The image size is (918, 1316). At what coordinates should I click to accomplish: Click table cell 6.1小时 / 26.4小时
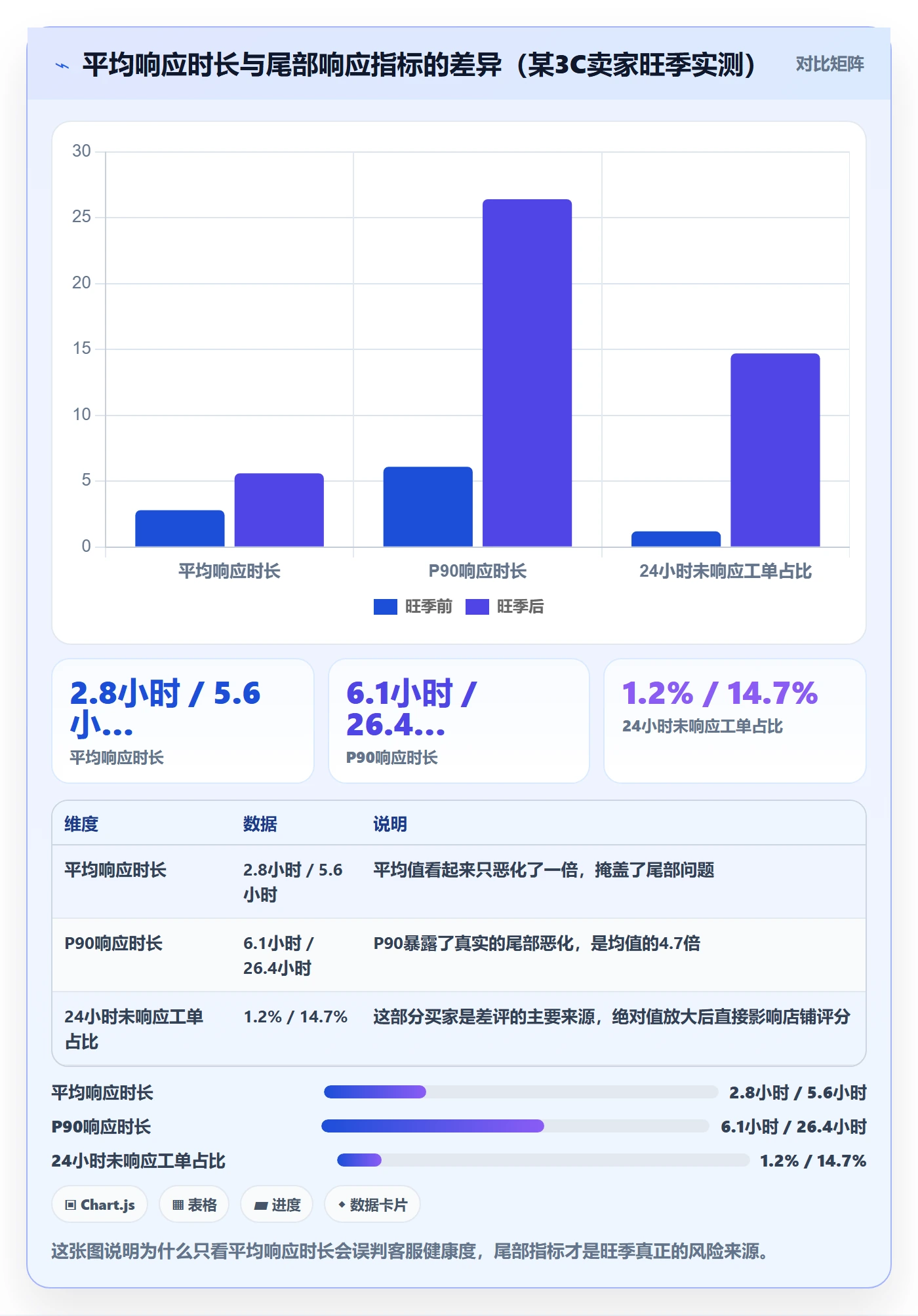[279, 956]
